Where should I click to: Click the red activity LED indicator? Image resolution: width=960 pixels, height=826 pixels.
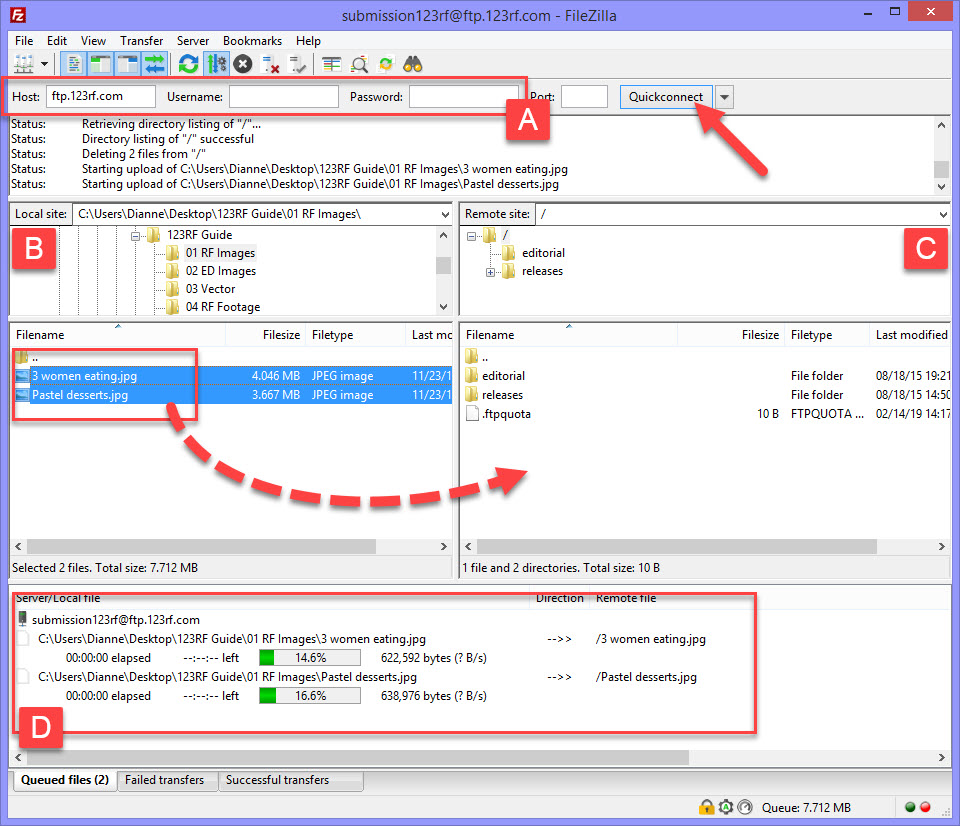click(x=925, y=807)
